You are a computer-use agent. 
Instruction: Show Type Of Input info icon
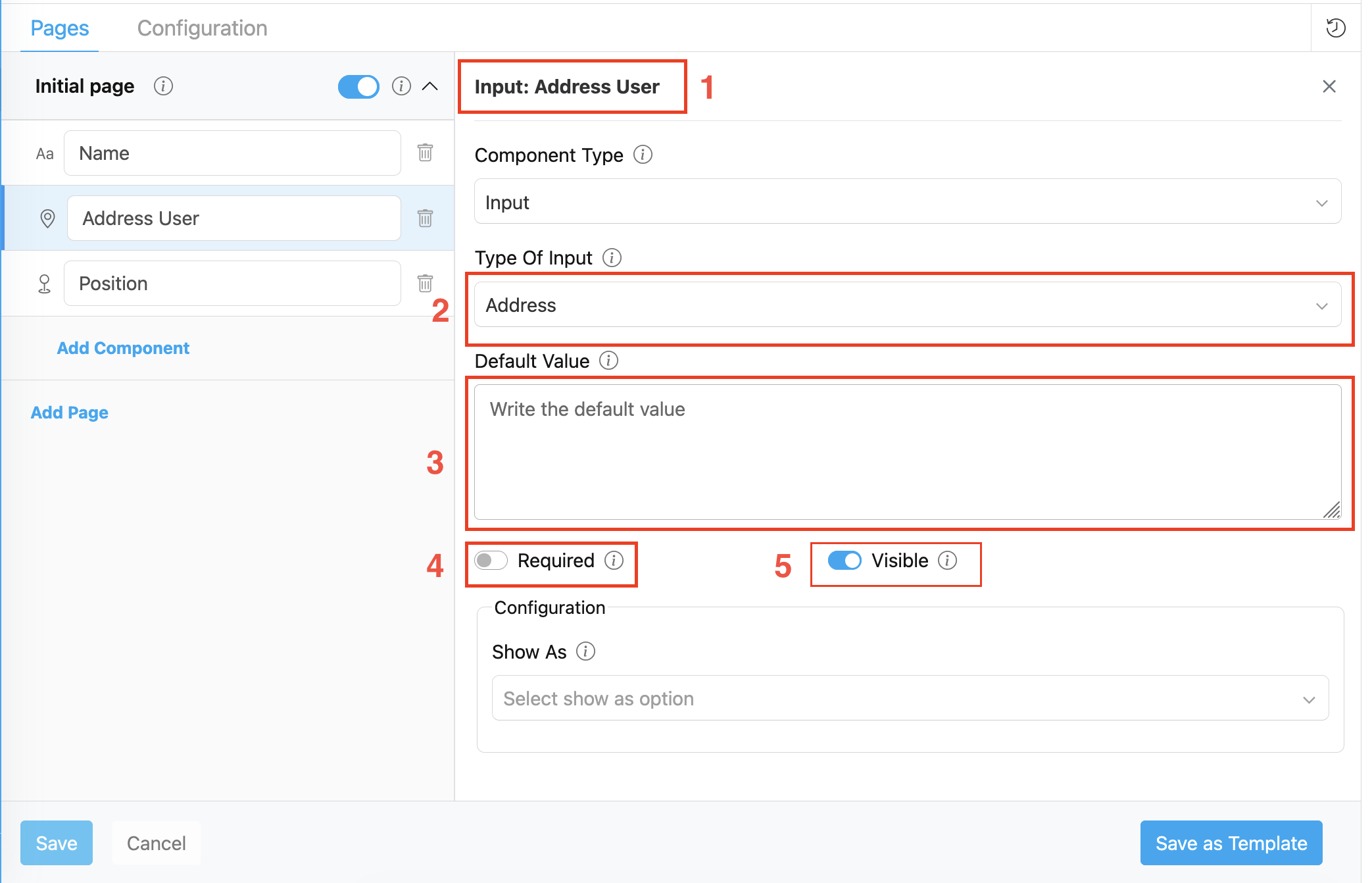tap(612, 257)
